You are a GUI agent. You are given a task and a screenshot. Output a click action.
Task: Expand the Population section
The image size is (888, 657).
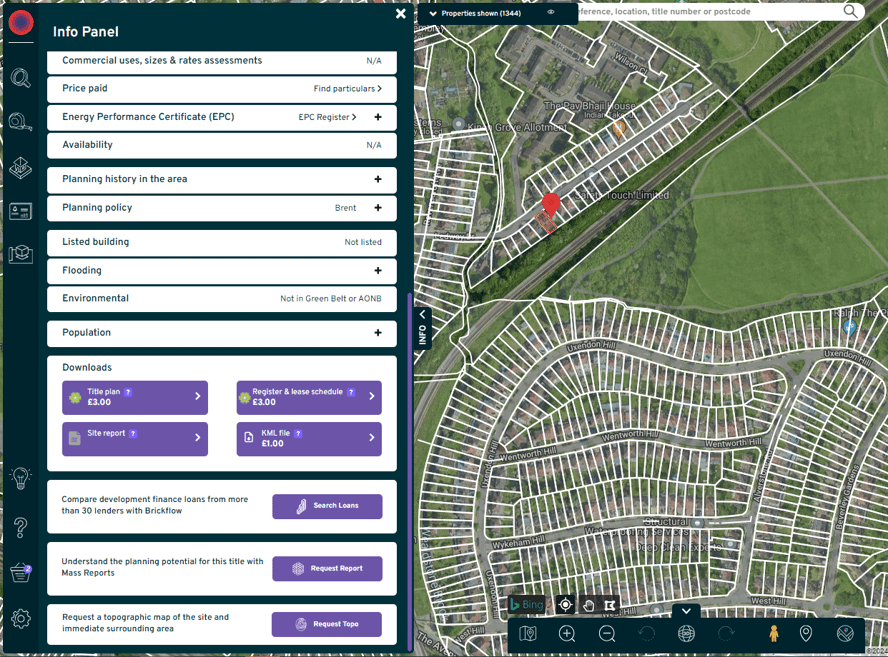coord(378,332)
